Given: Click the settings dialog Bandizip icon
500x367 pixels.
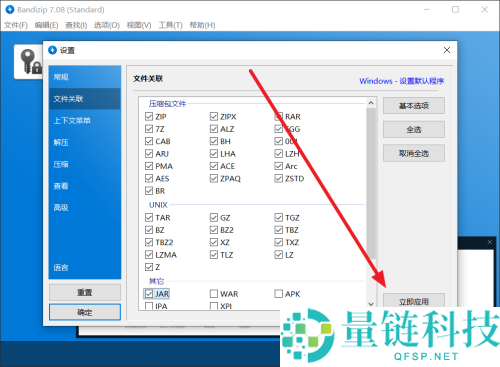Looking at the screenshot, I should tap(53, 50).
